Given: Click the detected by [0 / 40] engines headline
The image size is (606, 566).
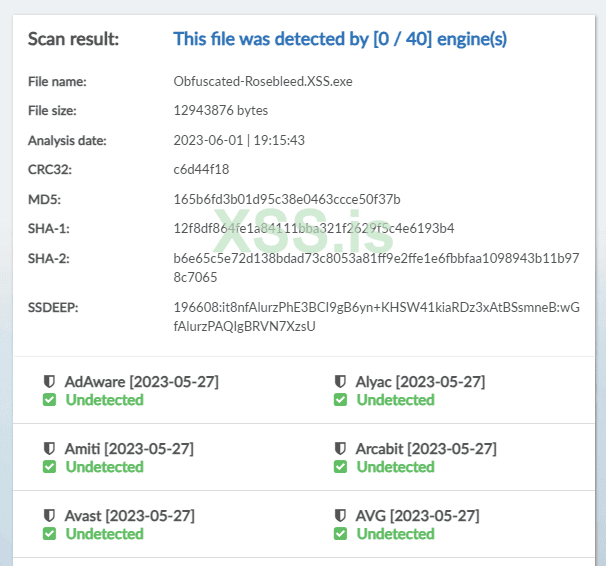Looking at the screenshot, I should pos(340,39).
